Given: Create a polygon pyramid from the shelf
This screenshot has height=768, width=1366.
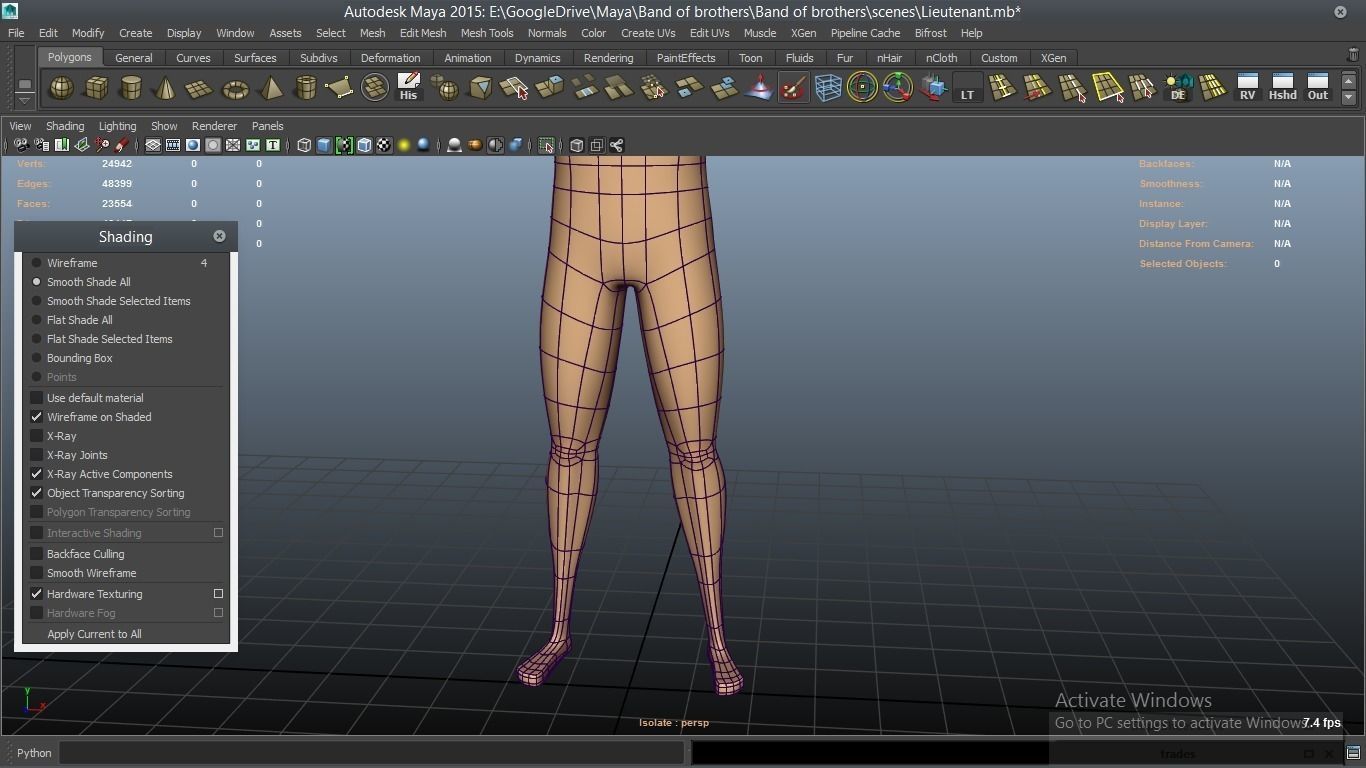Looking at the screenshot, I should click(x=270, y=88).
